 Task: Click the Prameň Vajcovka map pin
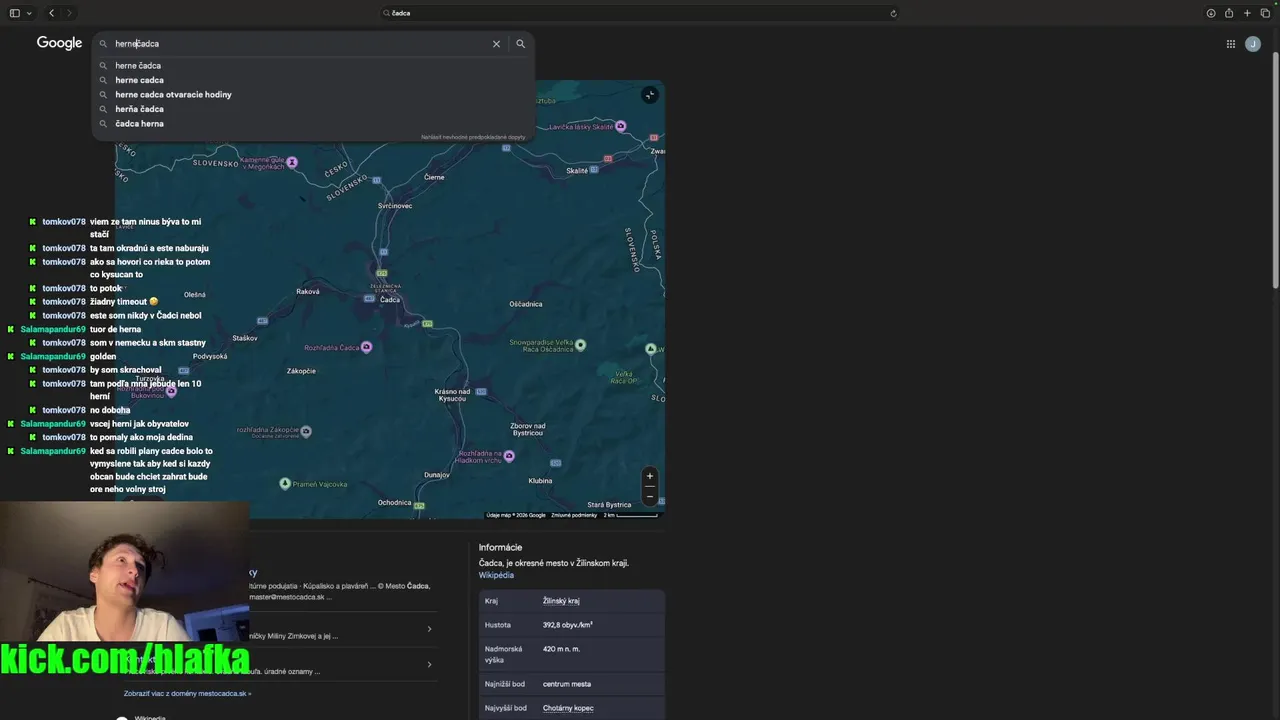click(285, 484)
